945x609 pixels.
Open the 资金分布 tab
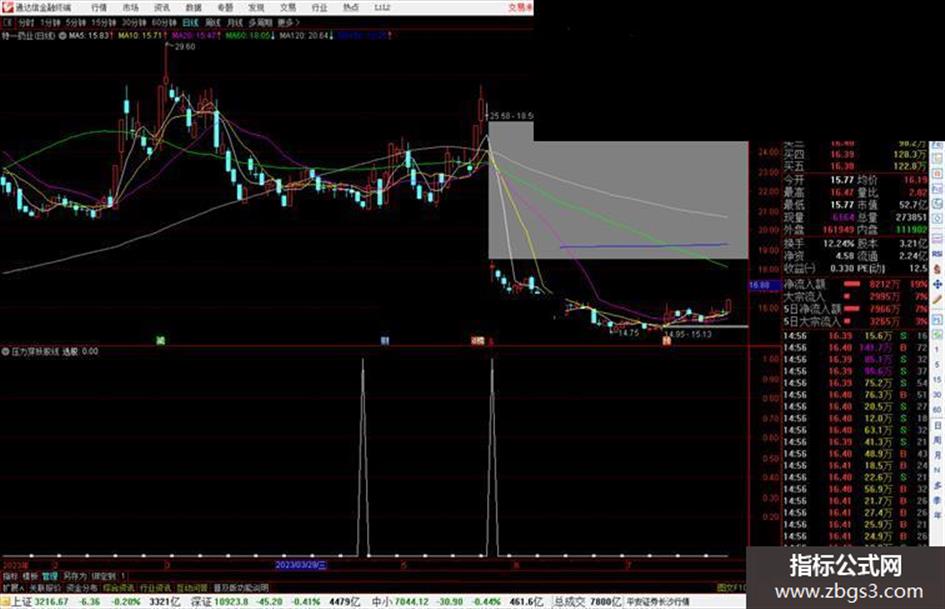[x=81, y=587]
